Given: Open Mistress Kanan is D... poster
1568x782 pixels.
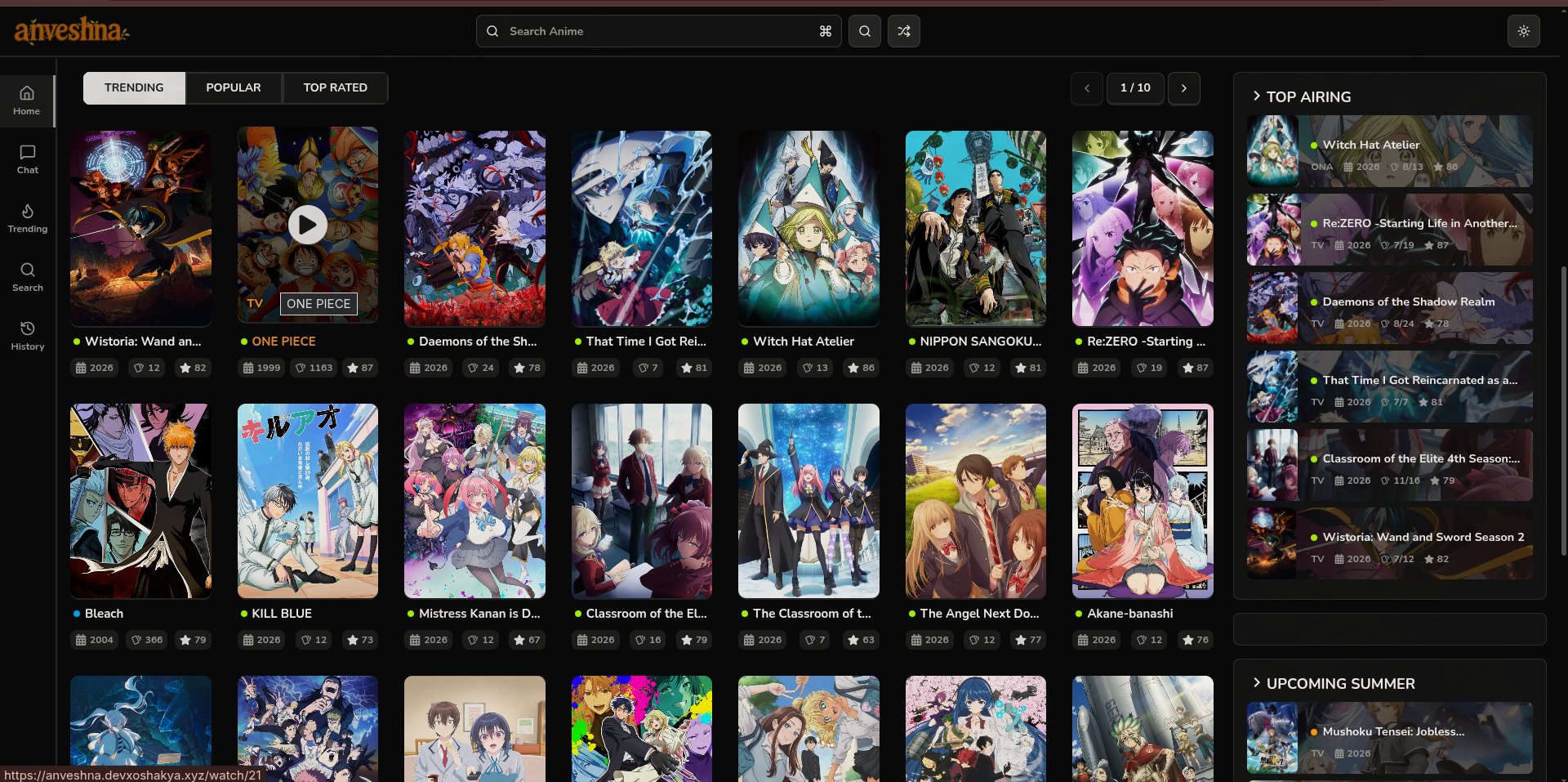Looking at the screenshot, I should click(474, 501).
